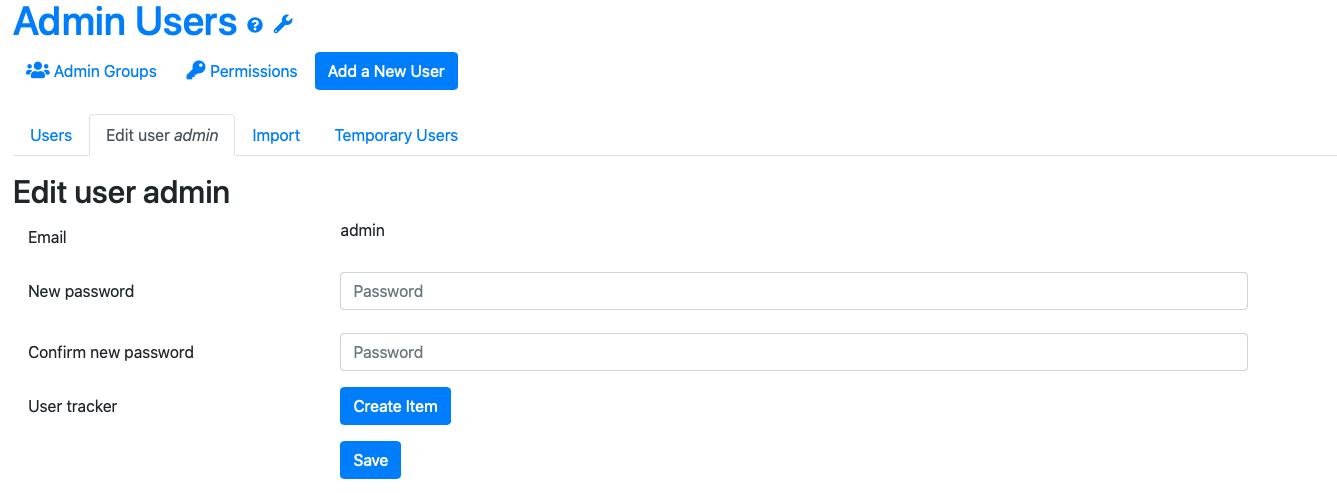The image size is (1337, 493).
Task: Focus the New password input field
Action: [x=794, y=291]
